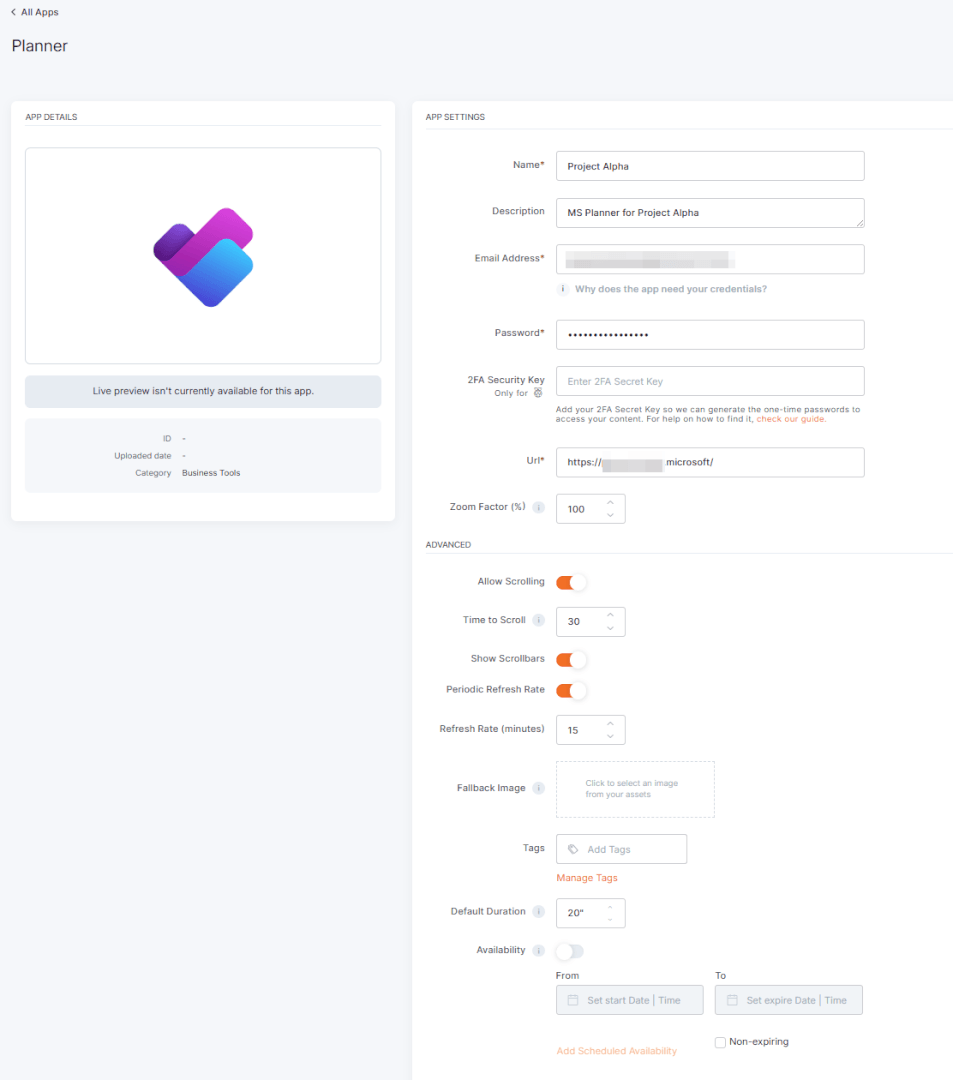Toggle Show Scrollbars switch
Screen dimensions: 953x1080
point(571,660)
